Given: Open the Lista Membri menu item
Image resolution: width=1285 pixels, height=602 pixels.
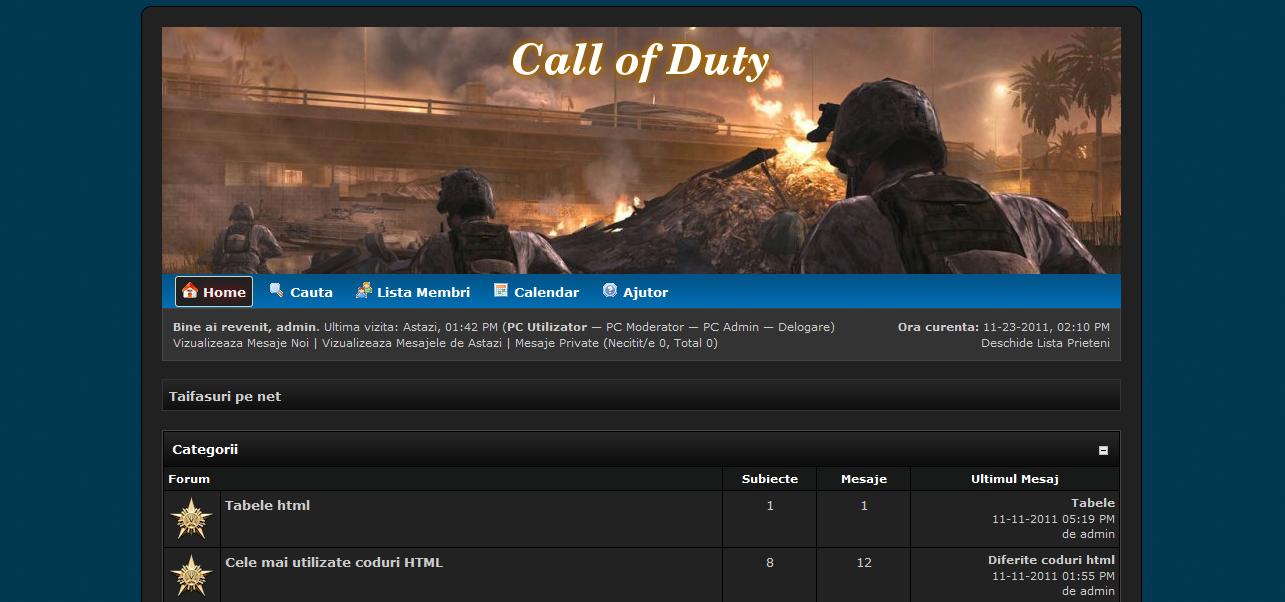Looking at the screenshot, I should (423, 292).
